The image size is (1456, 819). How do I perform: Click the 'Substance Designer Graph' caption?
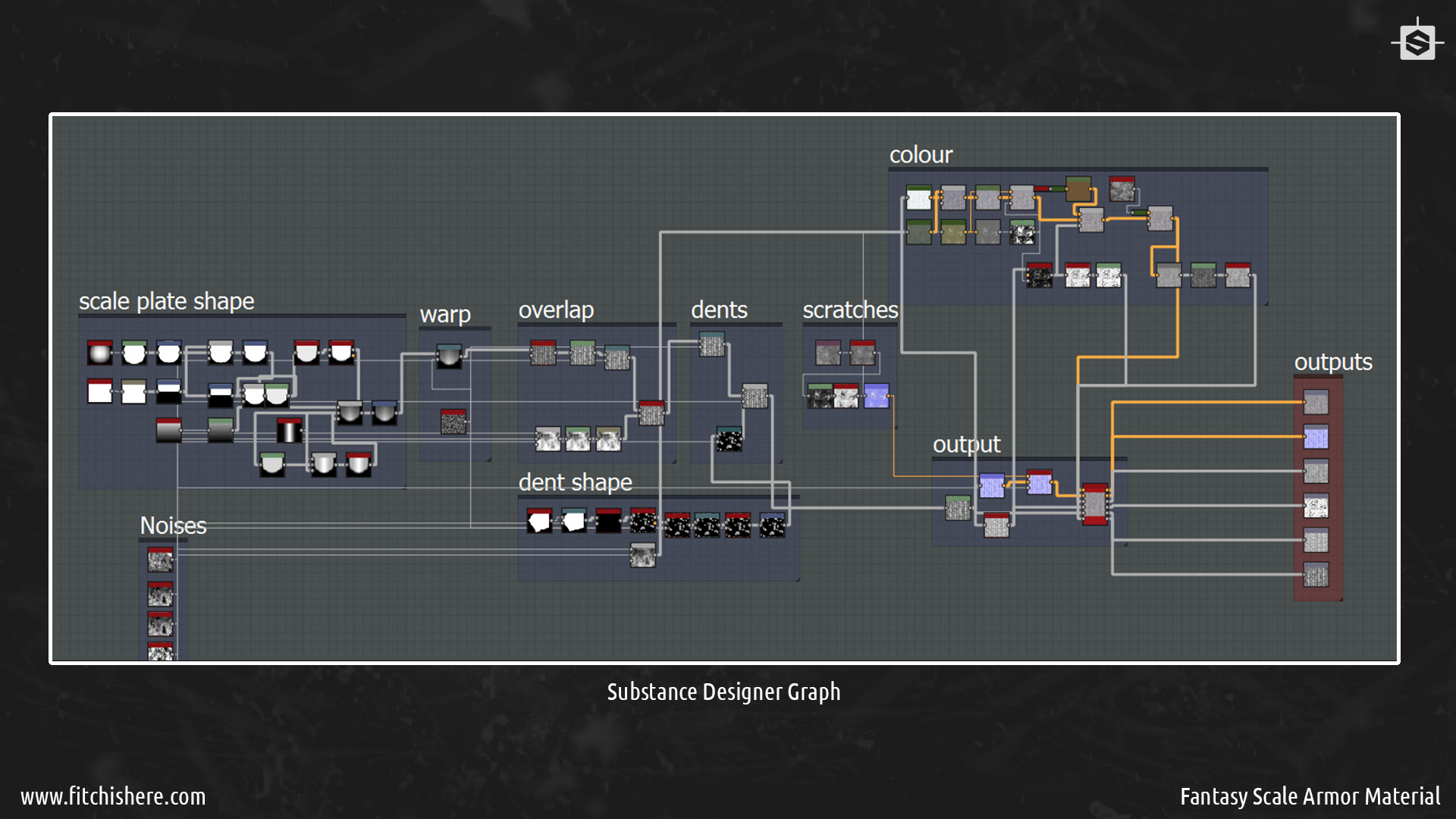[x=723, y=692]
